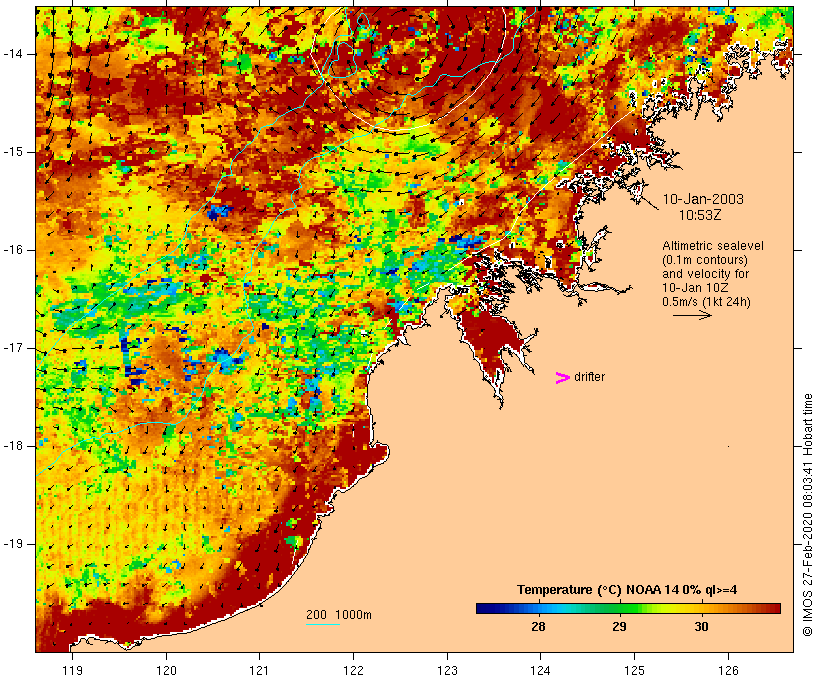The image size is (820, 680).
Task: Select the date text 10-Jan-2003
Action: click(703, 199)
